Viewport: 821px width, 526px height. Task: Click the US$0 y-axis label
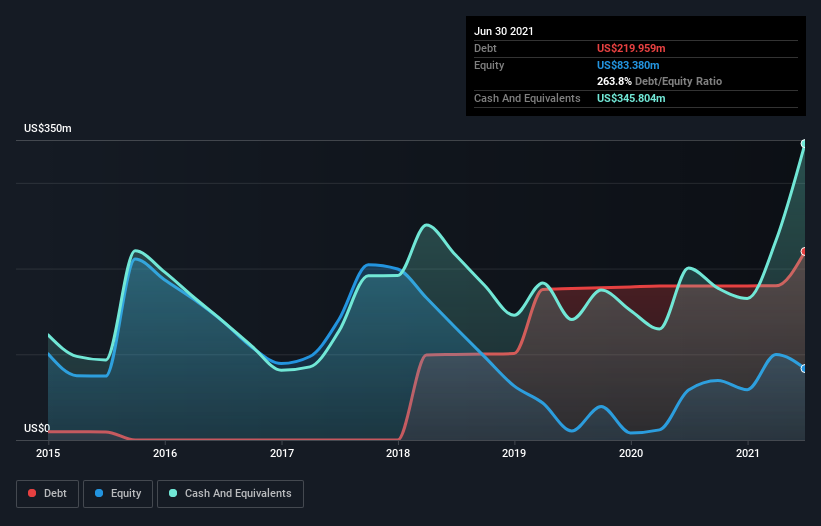(x=37, y=428)
